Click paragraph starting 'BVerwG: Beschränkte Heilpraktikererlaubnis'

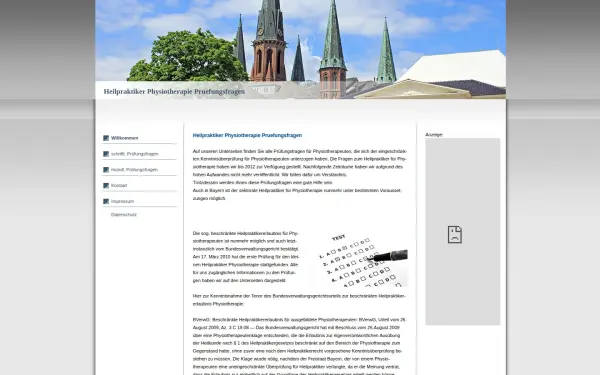[x=300, y=347]
